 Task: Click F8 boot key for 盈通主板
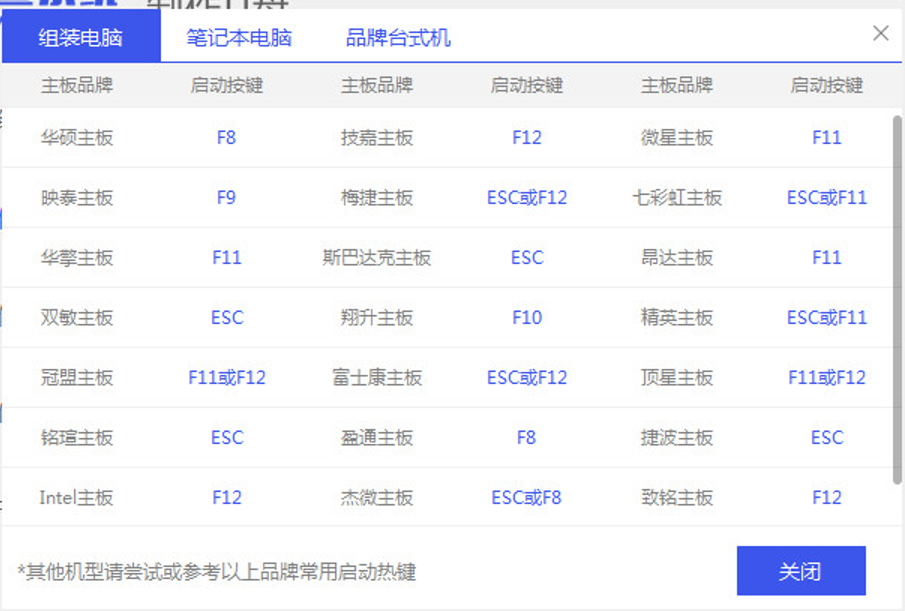[527, 437]
